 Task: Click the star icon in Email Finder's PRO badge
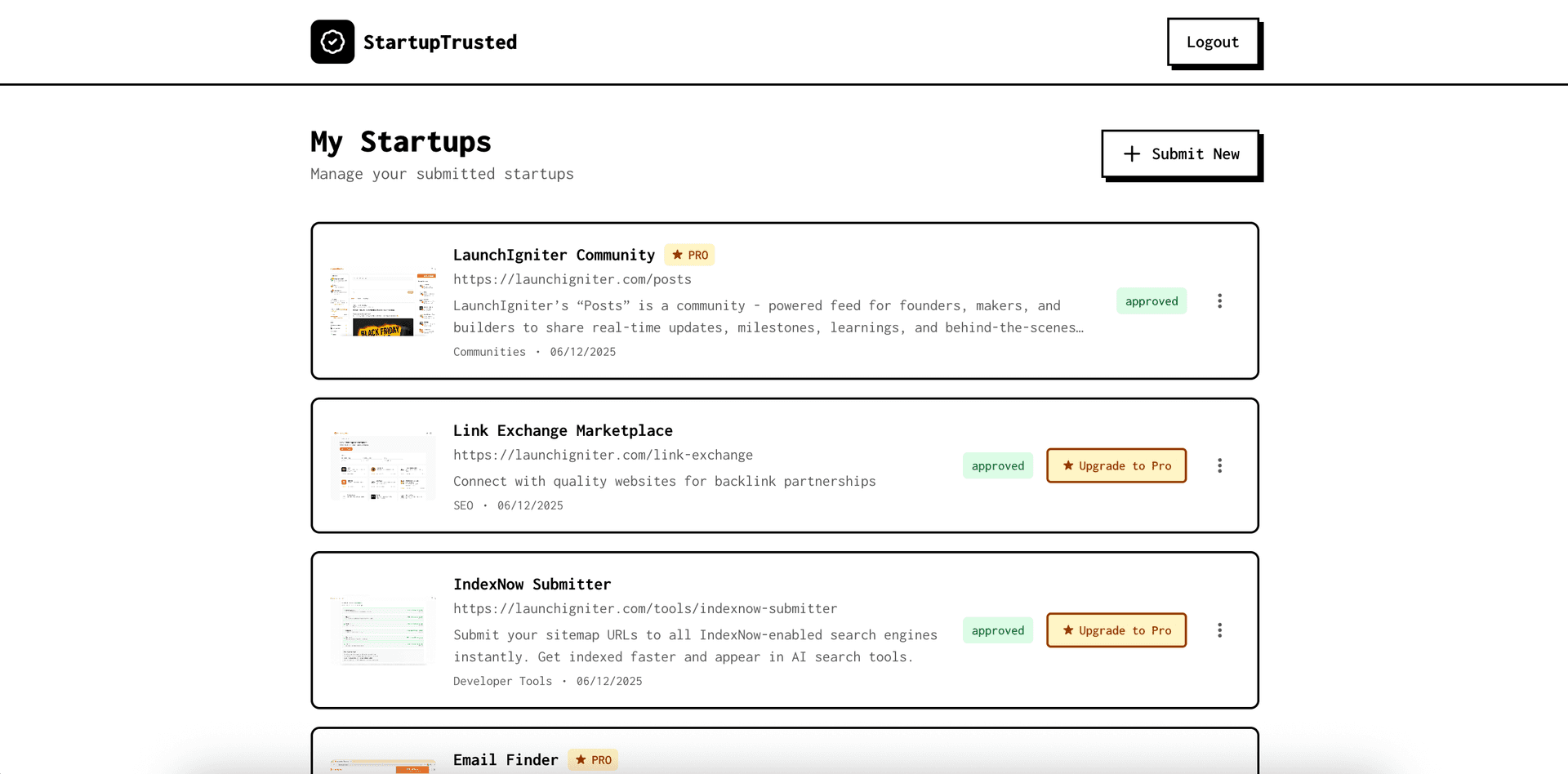click(x=580, y=758)
